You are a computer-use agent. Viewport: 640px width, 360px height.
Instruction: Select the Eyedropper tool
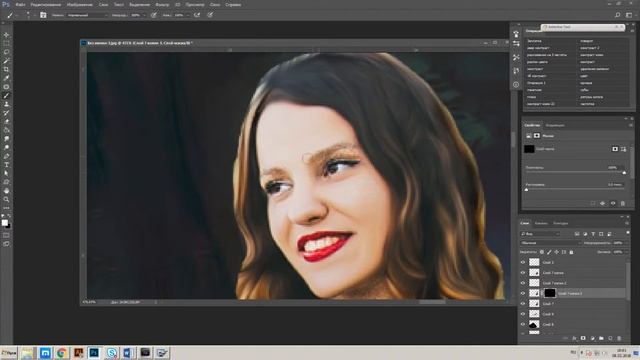pyautogui.click(x=6, y=78)
